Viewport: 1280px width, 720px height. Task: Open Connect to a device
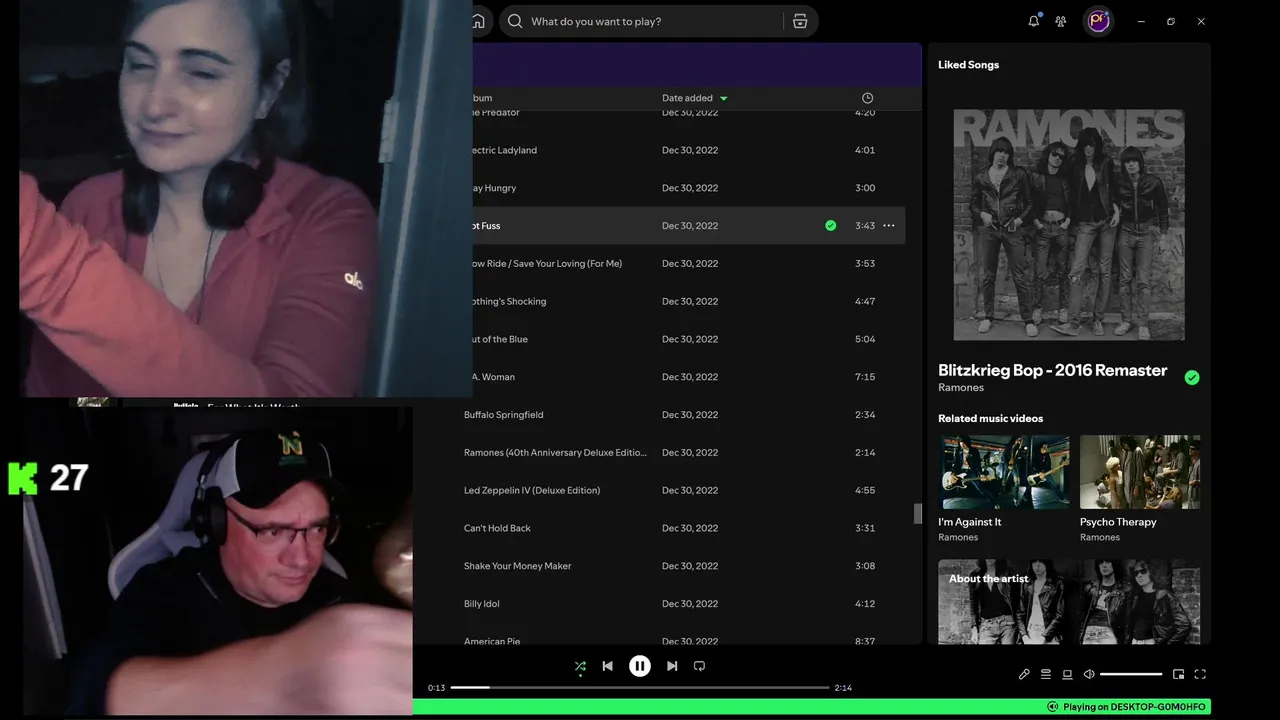tap(1067, 674)
